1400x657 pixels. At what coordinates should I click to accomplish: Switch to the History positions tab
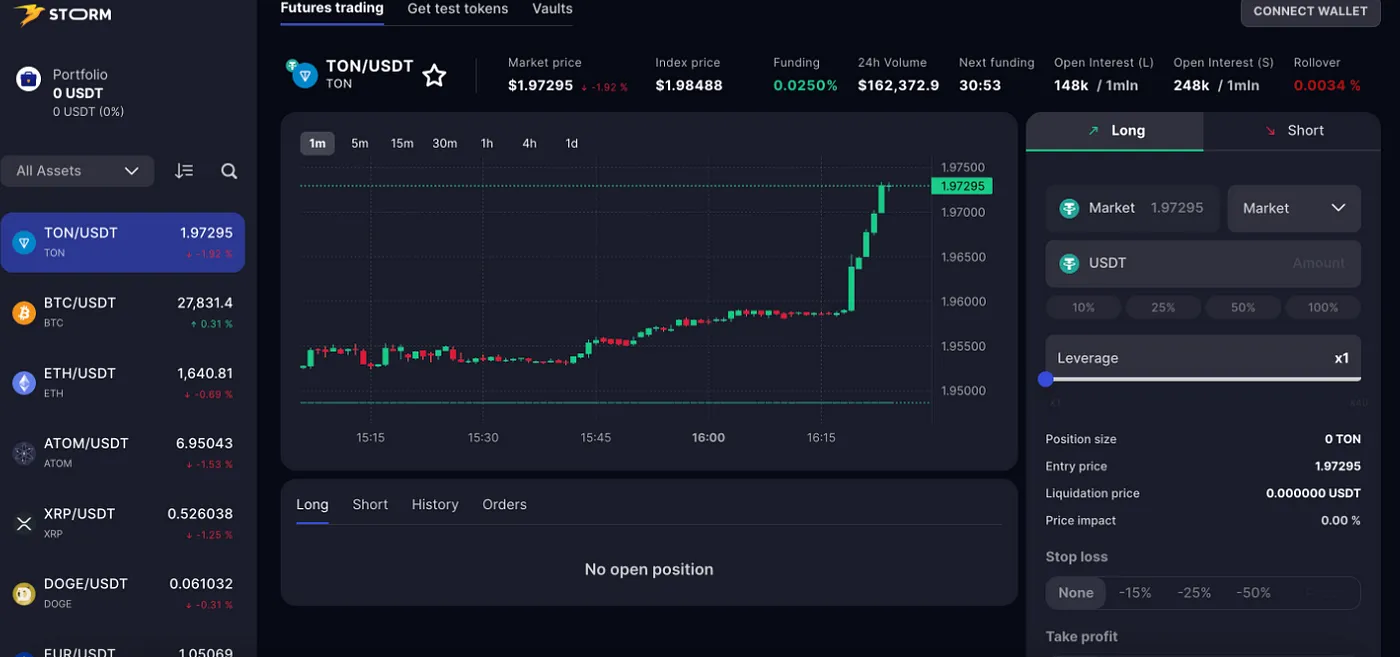(435, 505)
